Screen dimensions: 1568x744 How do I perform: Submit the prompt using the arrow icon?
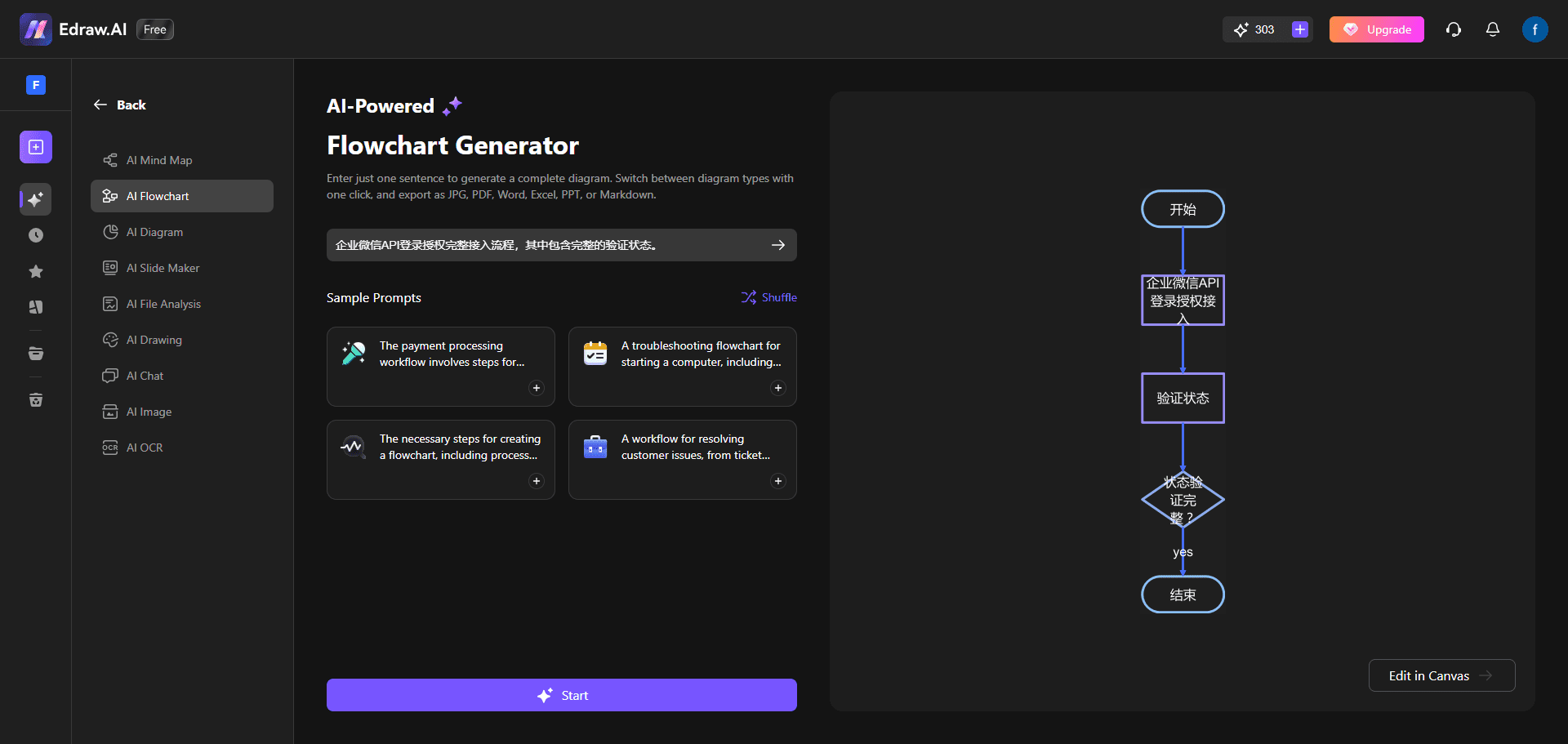tap(777, 245)
